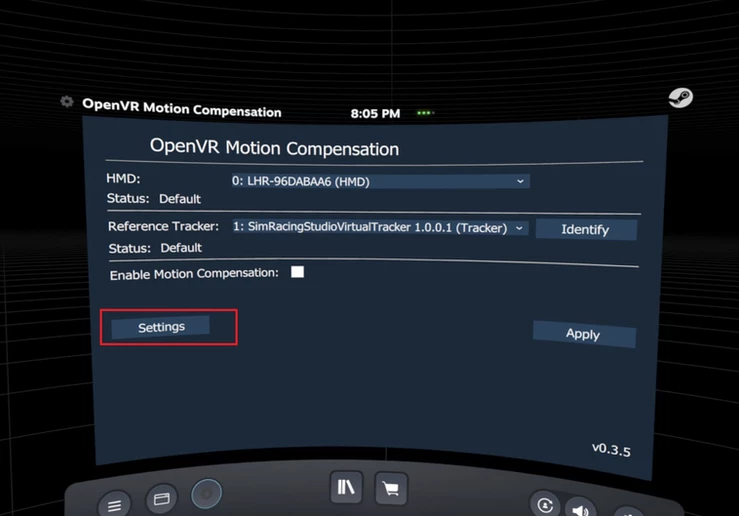Screen dimensions: 739x516
Task: Click the Apply button
Action: [x=584, y=334]
